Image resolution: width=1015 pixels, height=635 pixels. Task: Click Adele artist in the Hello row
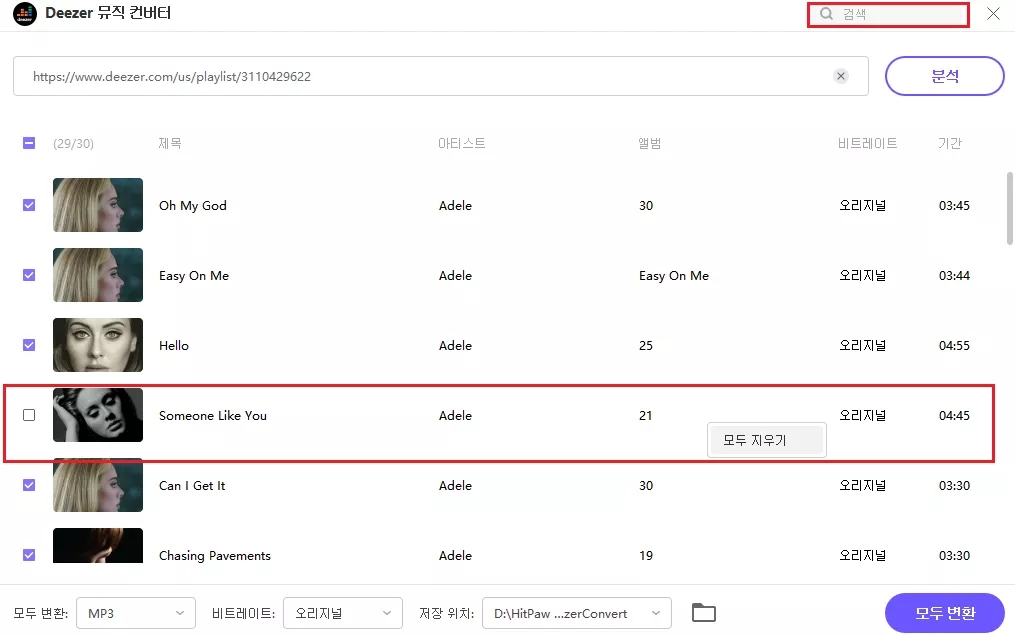pyautogui.click(x=456, y=346)
